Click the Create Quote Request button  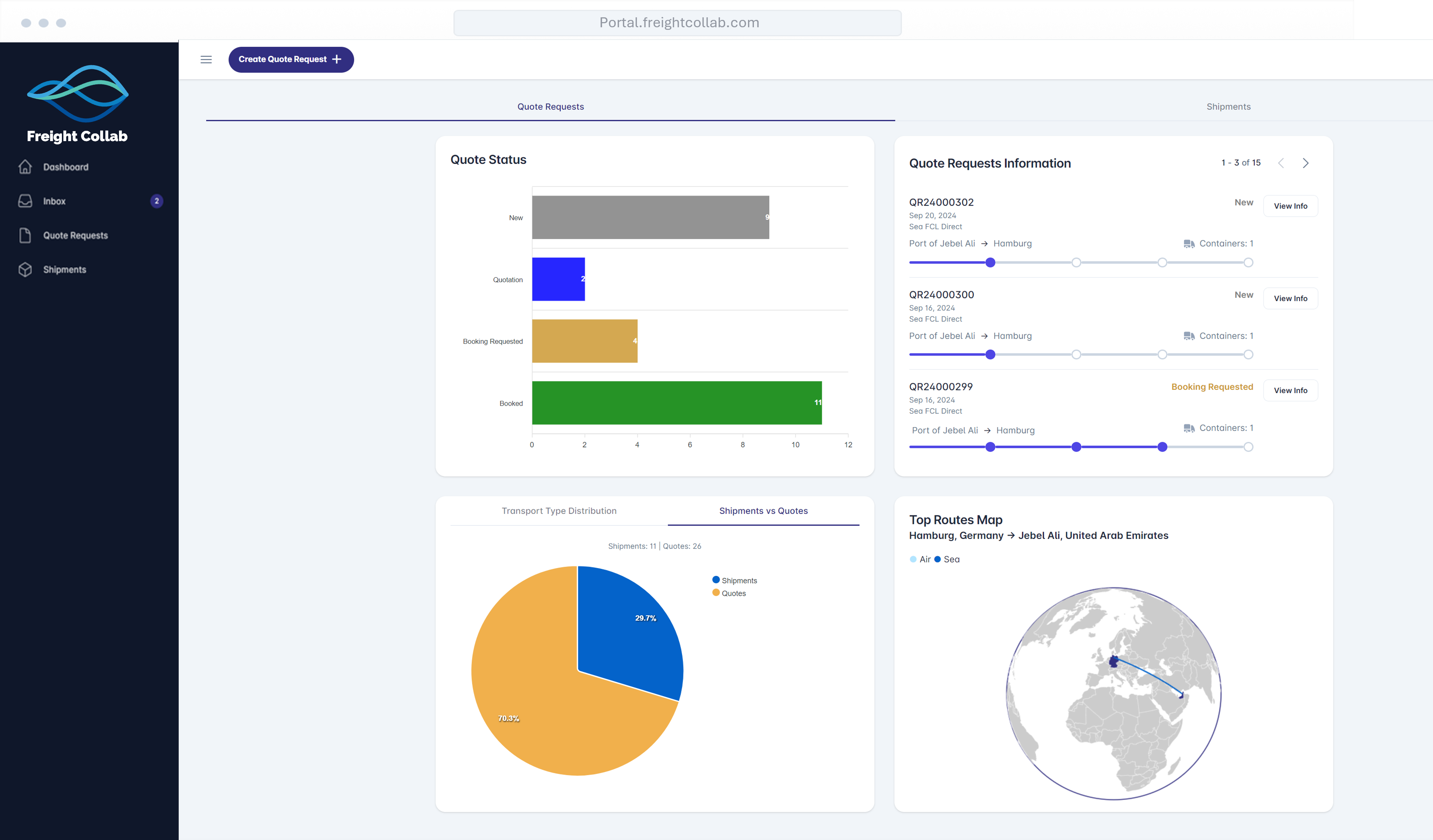coord(291,60)
